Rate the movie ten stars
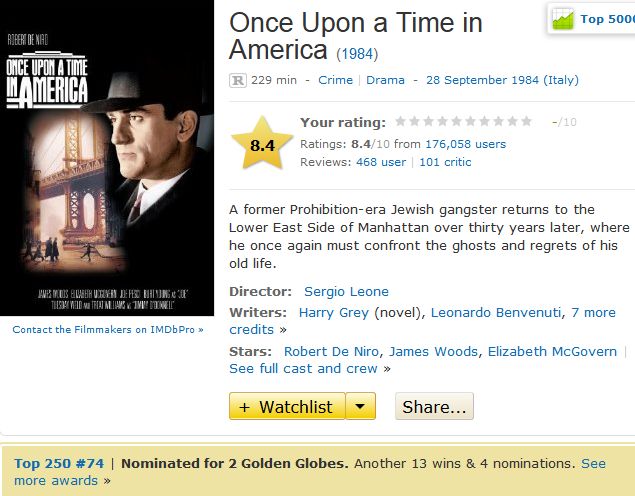Image resolution: width=635 pixels, height=496 pixels. 527,122
